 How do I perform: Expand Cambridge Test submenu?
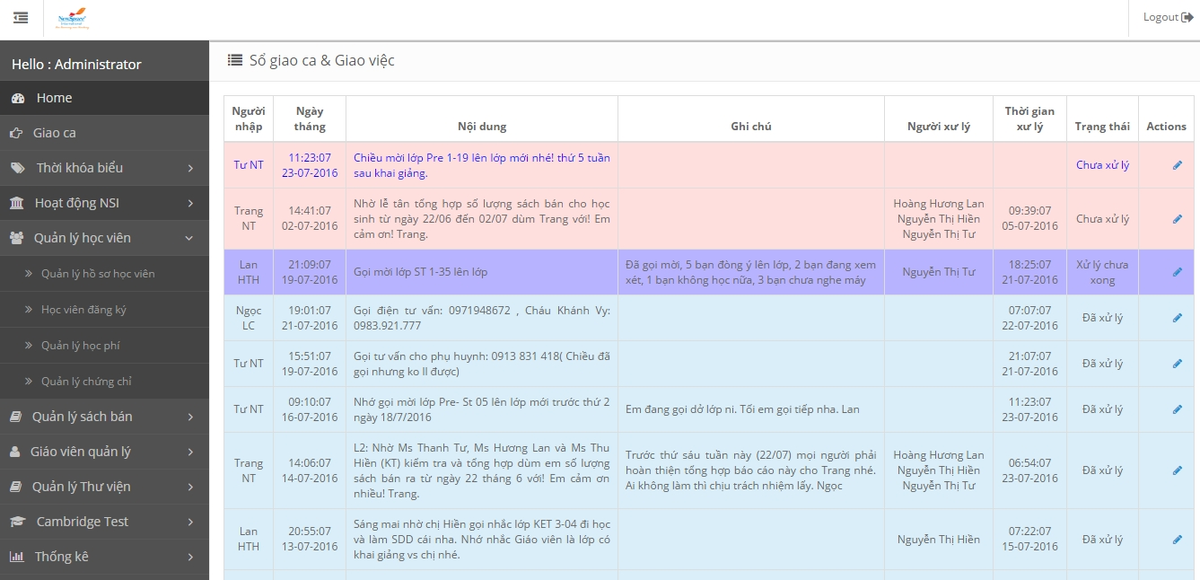[190, 522]
